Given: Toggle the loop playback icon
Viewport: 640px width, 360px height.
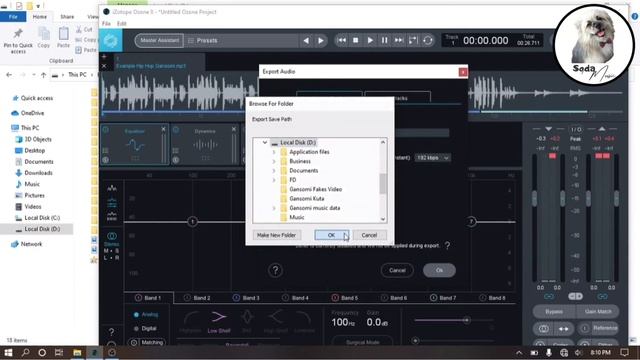Looking at the screenshot, I should pyautogui.click(x=428, y=40).
